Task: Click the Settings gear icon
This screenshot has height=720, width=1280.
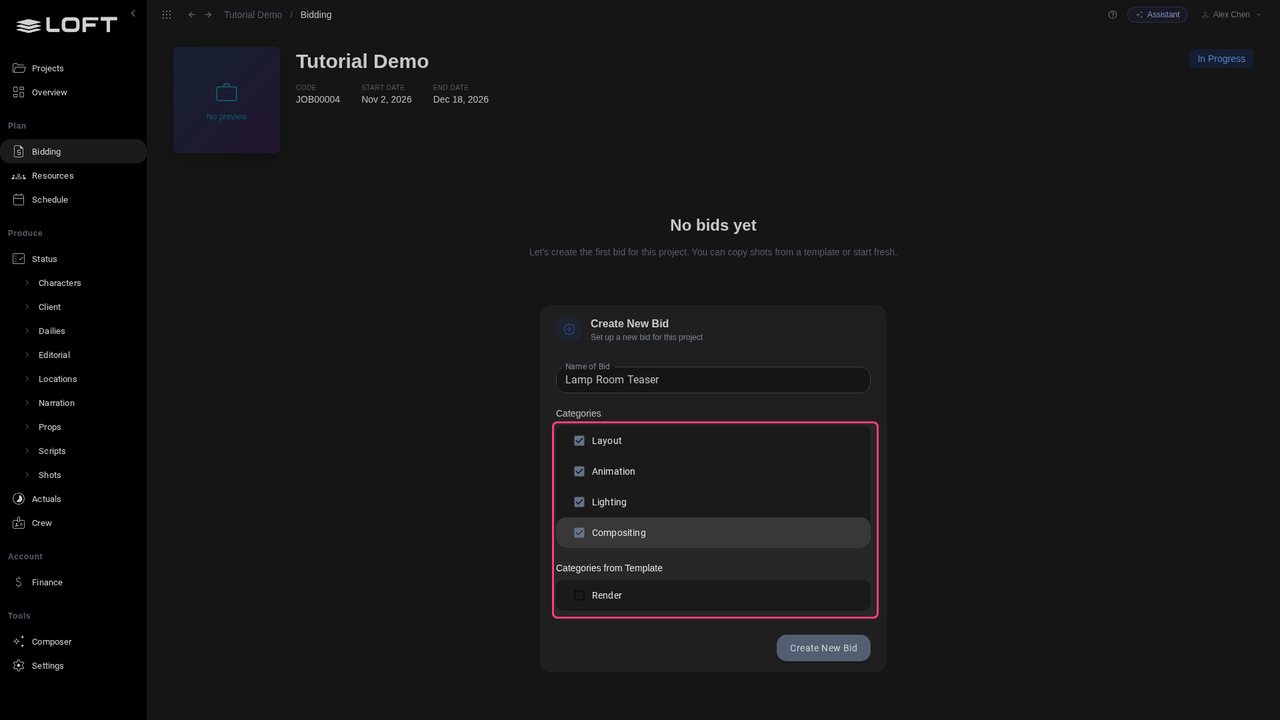Action: point(18,666)
